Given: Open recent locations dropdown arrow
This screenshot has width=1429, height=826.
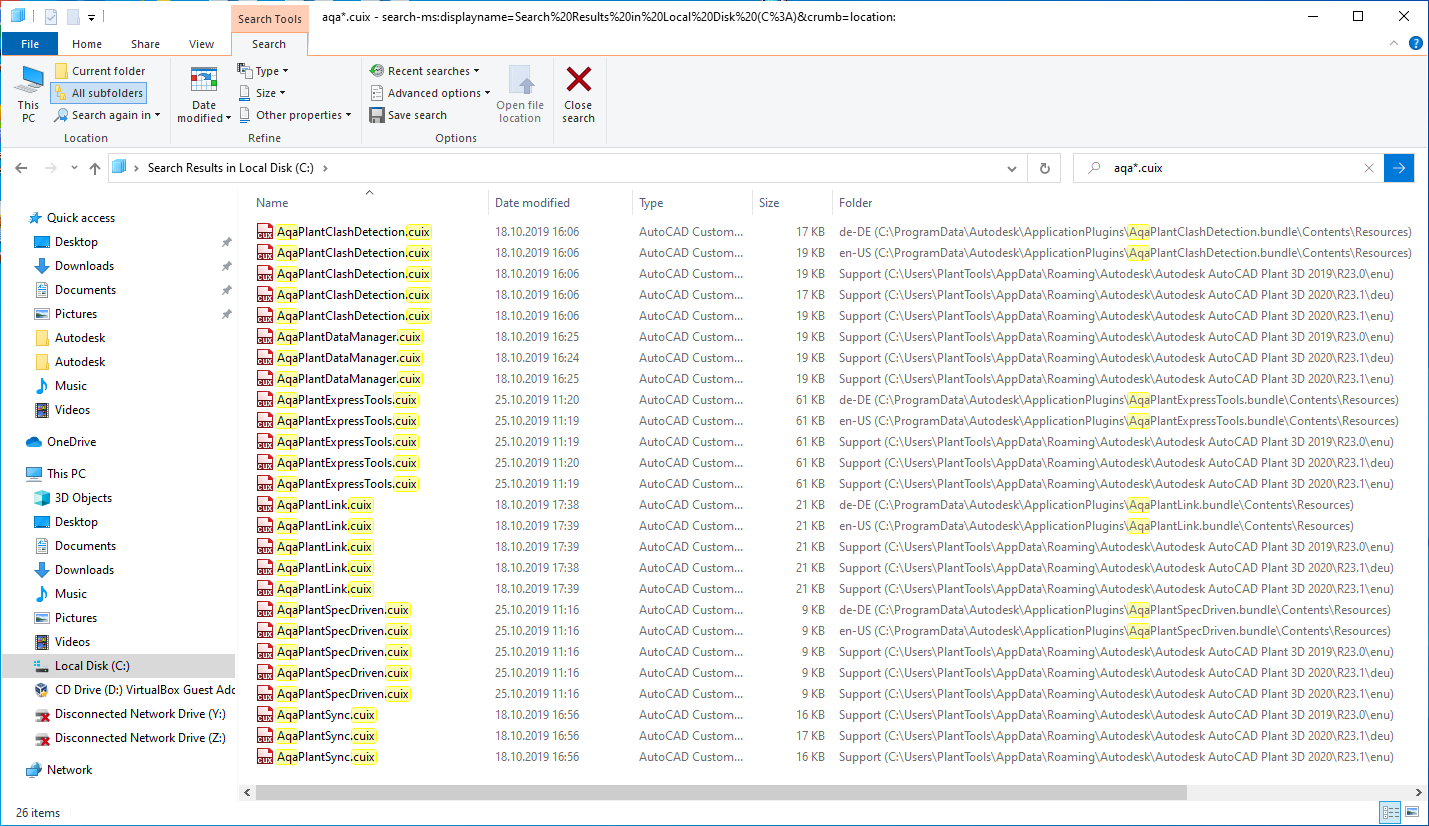Looking at the screenshot, I should pyautogui.click(x=74, y=168).
